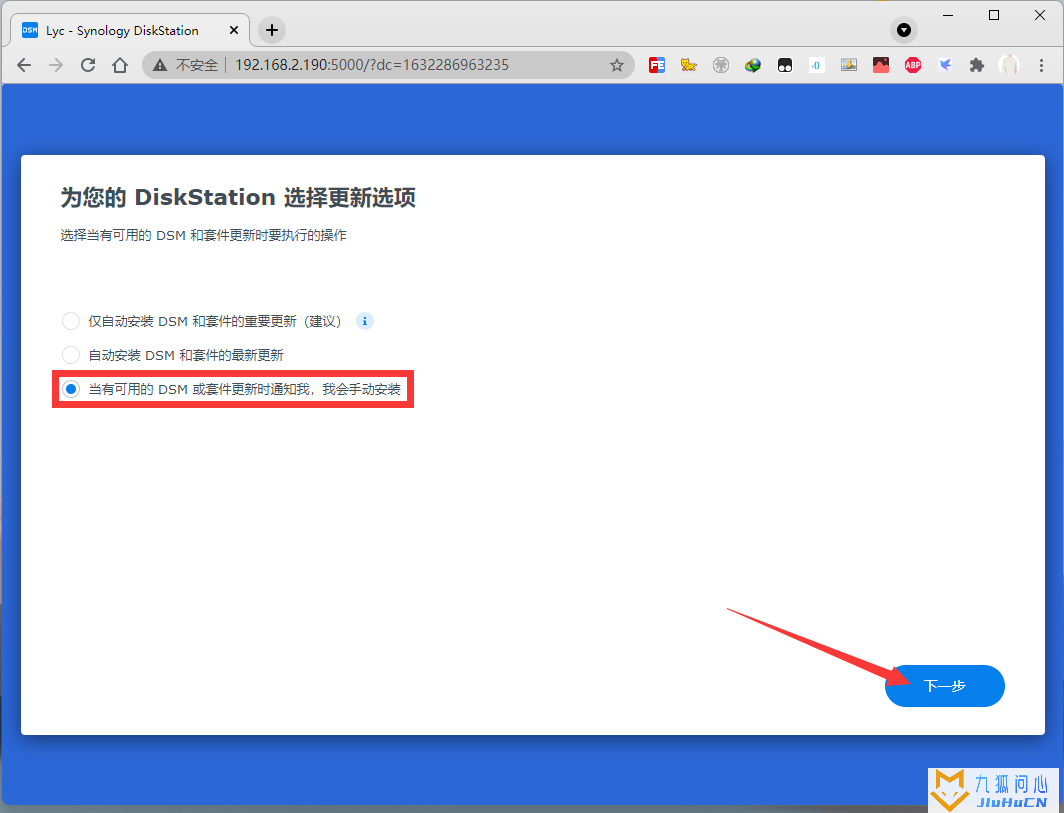Open the black Tampermonkey extension icon
1064x813 pixels.
(x=784, y=65)
